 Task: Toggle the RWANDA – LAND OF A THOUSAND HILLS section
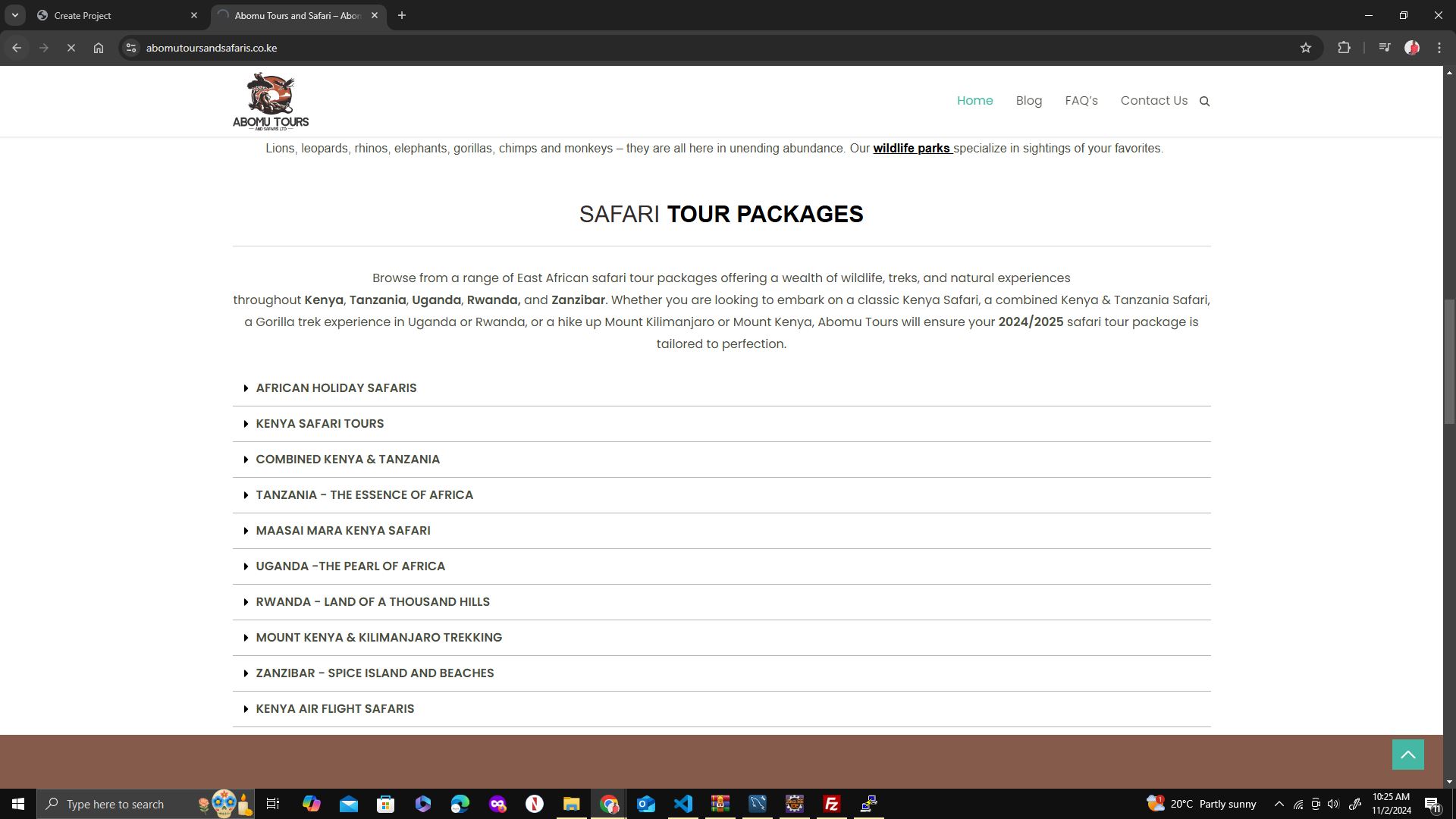[373, 601]
